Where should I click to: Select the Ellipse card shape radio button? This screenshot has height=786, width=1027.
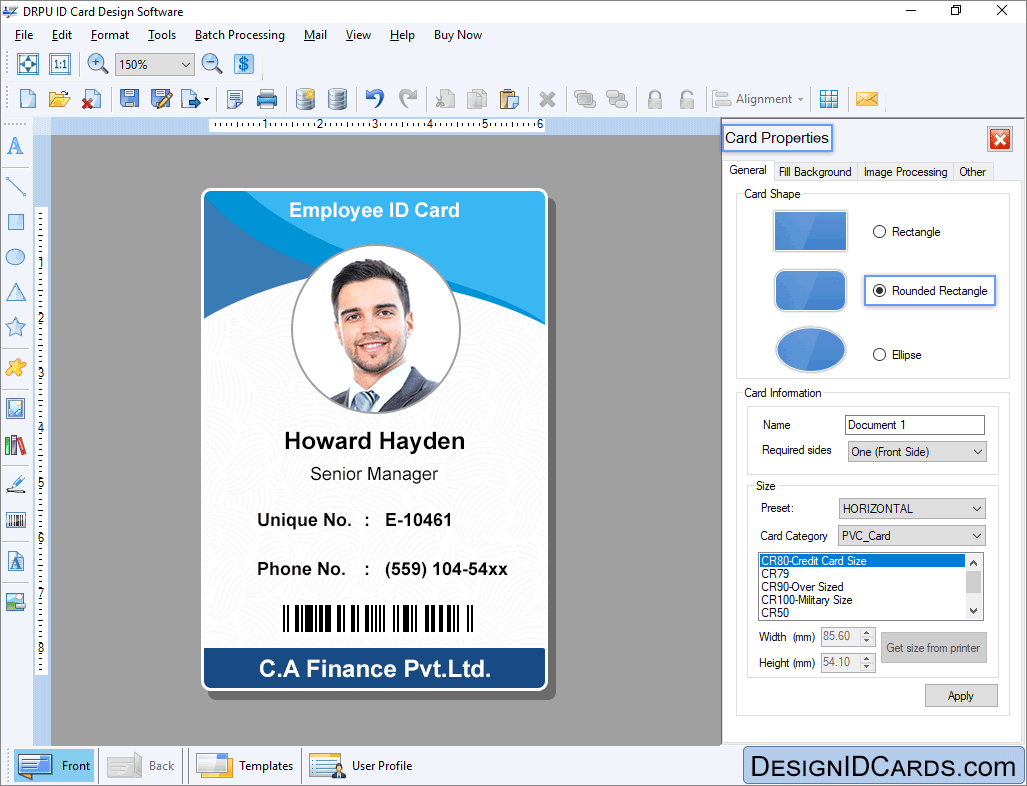click(x=879, y=354)
